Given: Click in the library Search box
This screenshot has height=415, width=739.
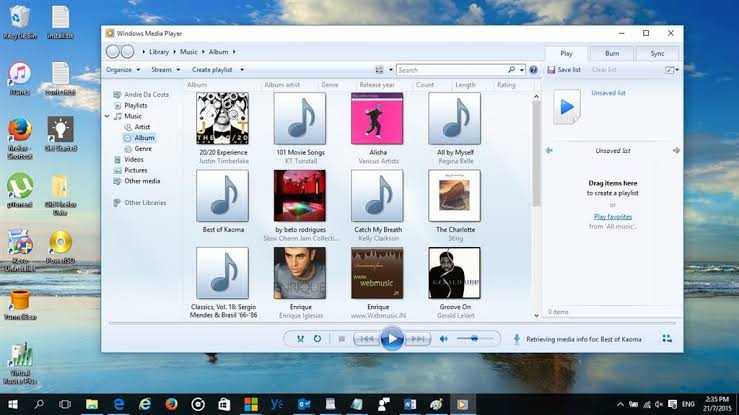Looking at the screenshot, I should [x=450, y=70].
